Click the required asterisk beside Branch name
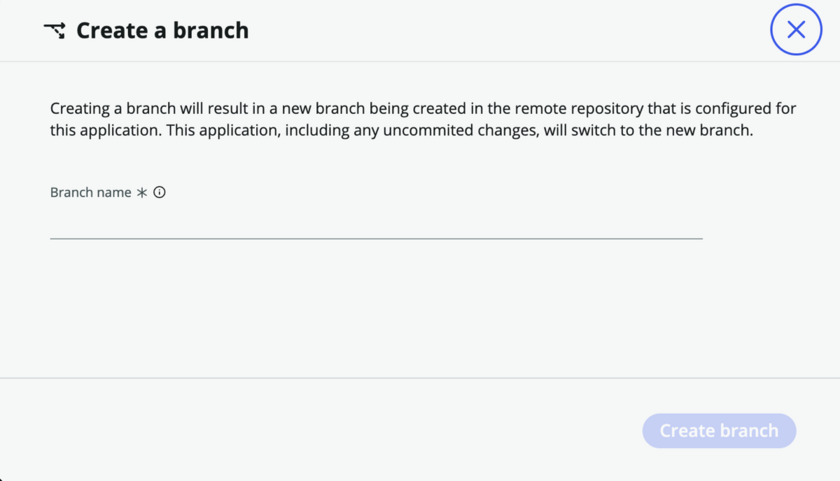This screenshot has height=481, width=840. click(141, 193)
